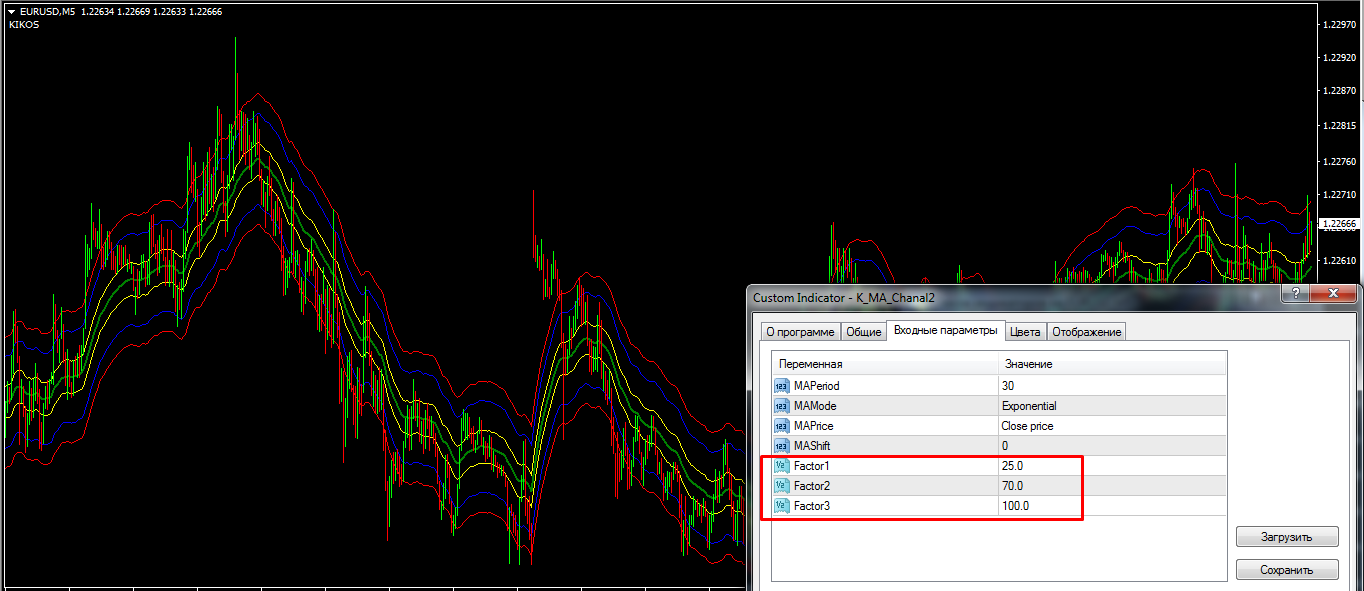Select the Exponential value of MAMode
This screenshot has height=591, width=1364.
tap(1028, 406)
